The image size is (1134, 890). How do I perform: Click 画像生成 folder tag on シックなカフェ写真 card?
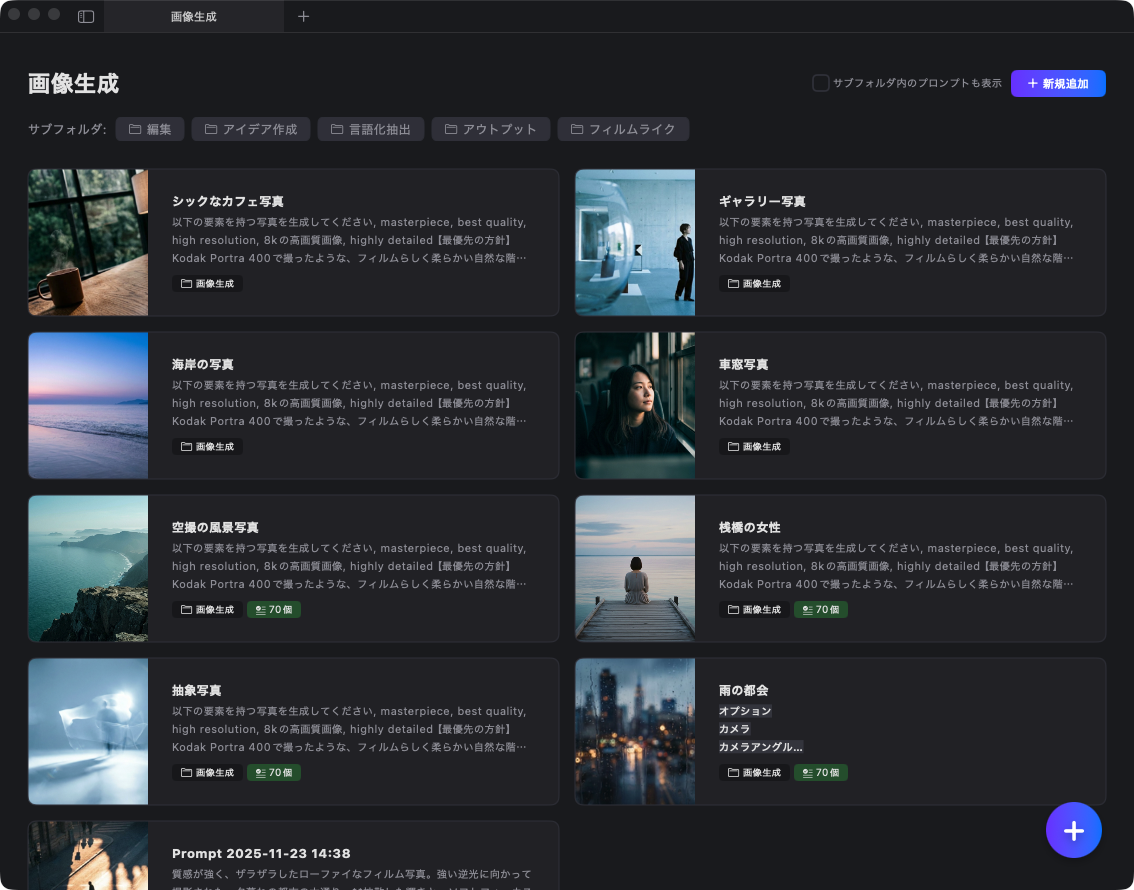[x=208, y=284]
